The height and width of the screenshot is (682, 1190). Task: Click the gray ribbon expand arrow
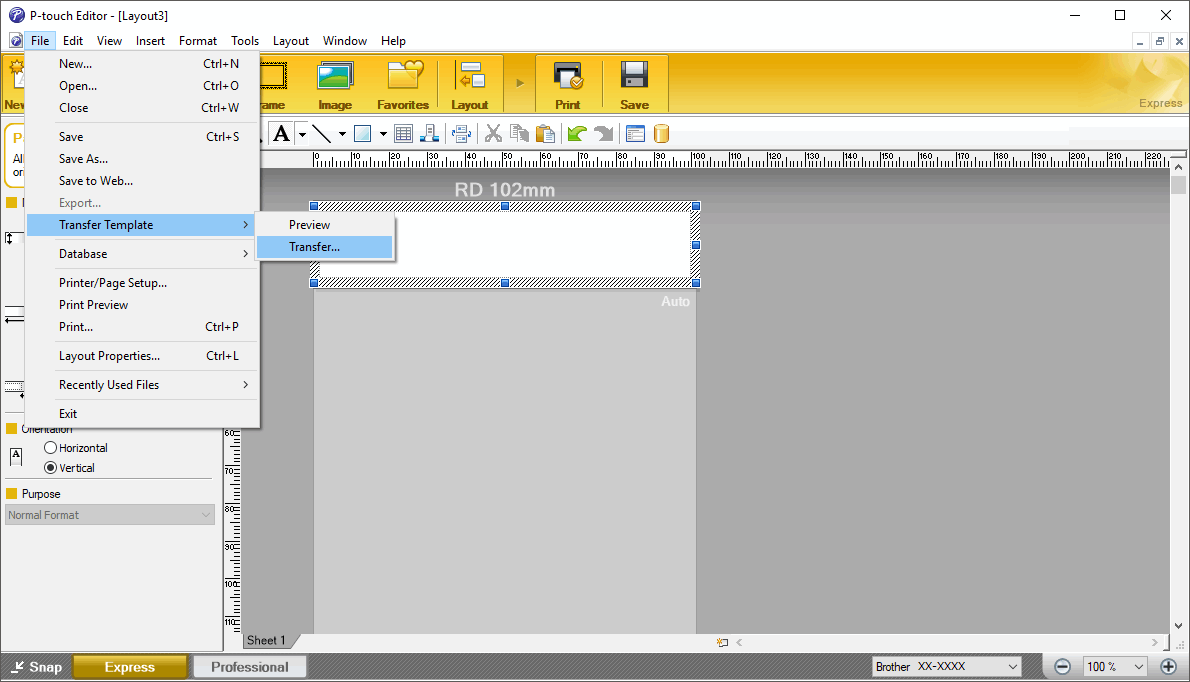point(520,83)
